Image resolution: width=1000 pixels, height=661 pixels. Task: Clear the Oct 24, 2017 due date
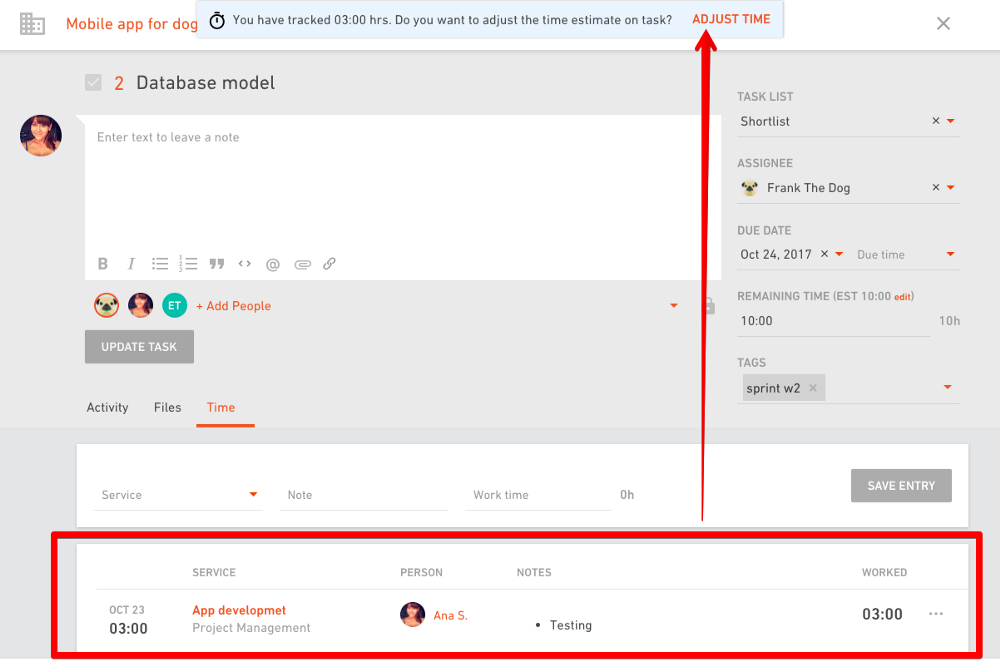(x=824, y=253)
